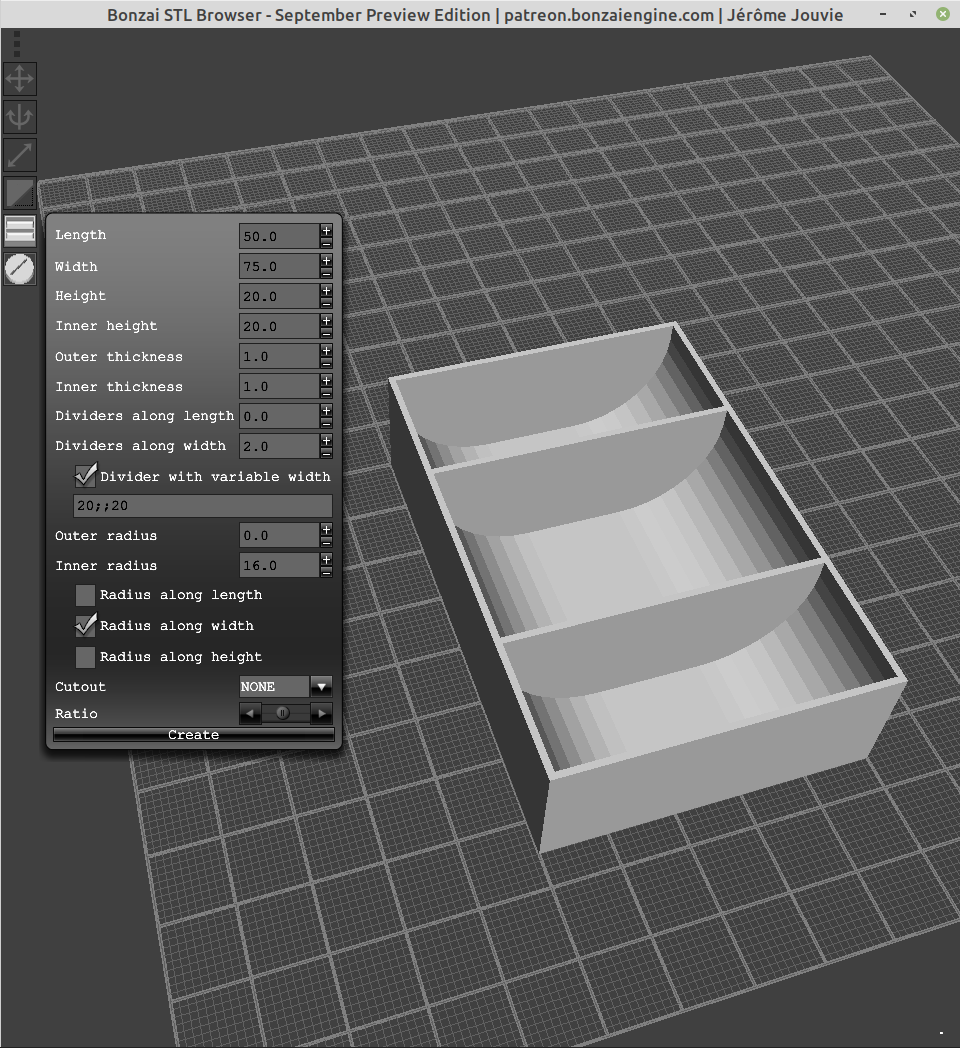Decrease Outer thickness with minus button
960x1048 pixels.
(326, 363)
